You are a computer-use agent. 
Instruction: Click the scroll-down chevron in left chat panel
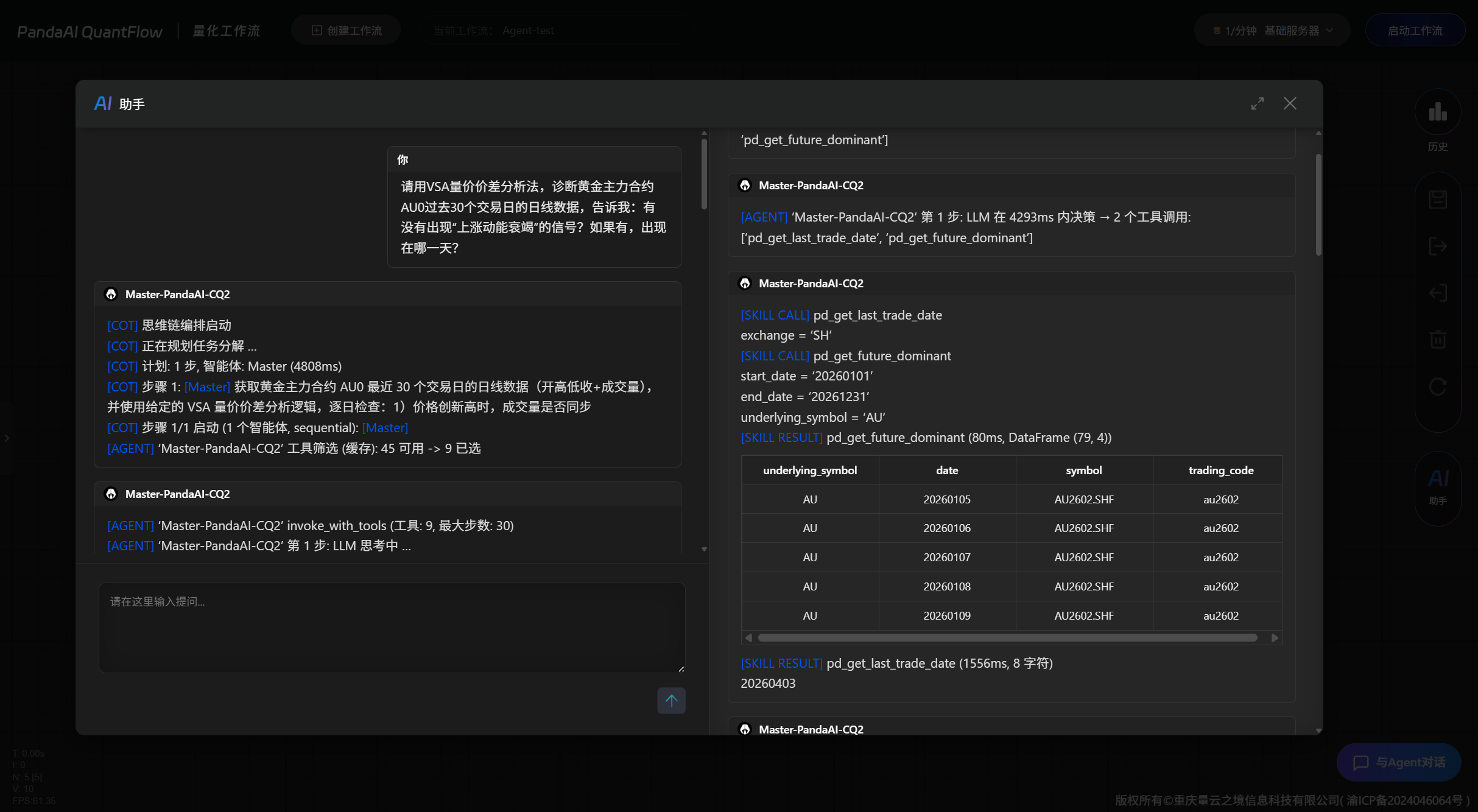(705, 550)
